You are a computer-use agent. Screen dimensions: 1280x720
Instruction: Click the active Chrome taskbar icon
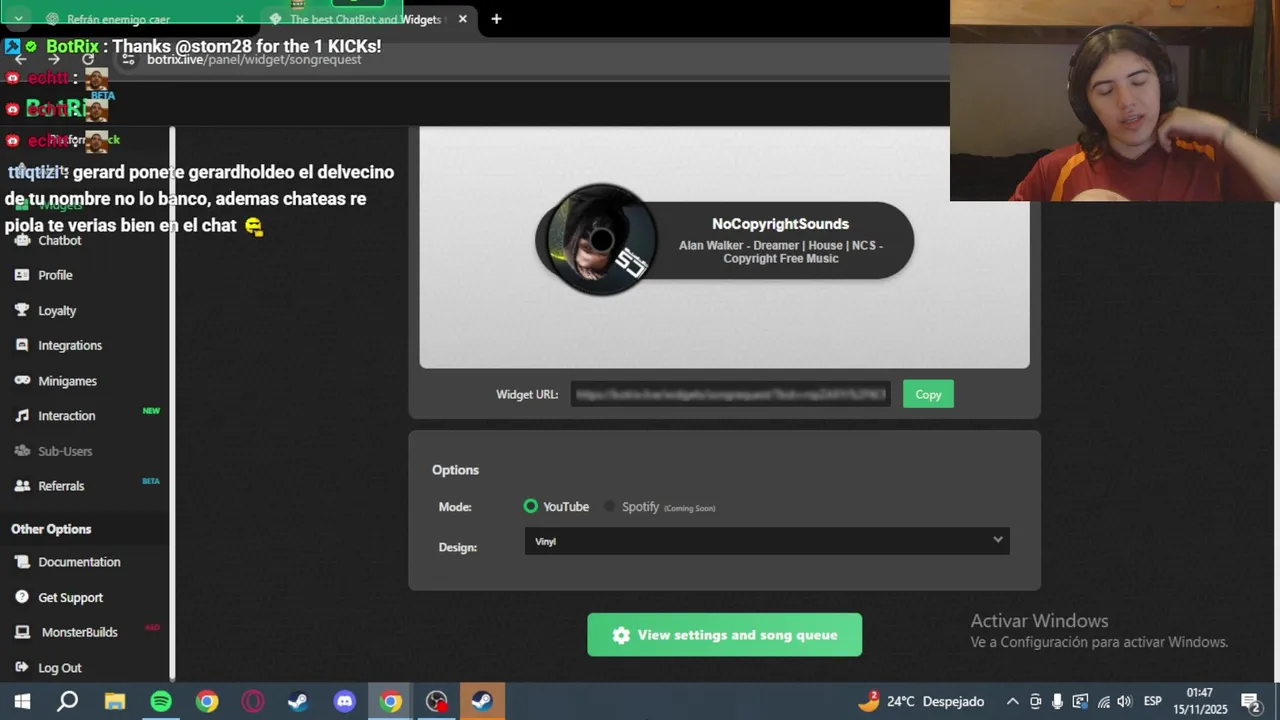pyautogui.click(x=391, y=701)
